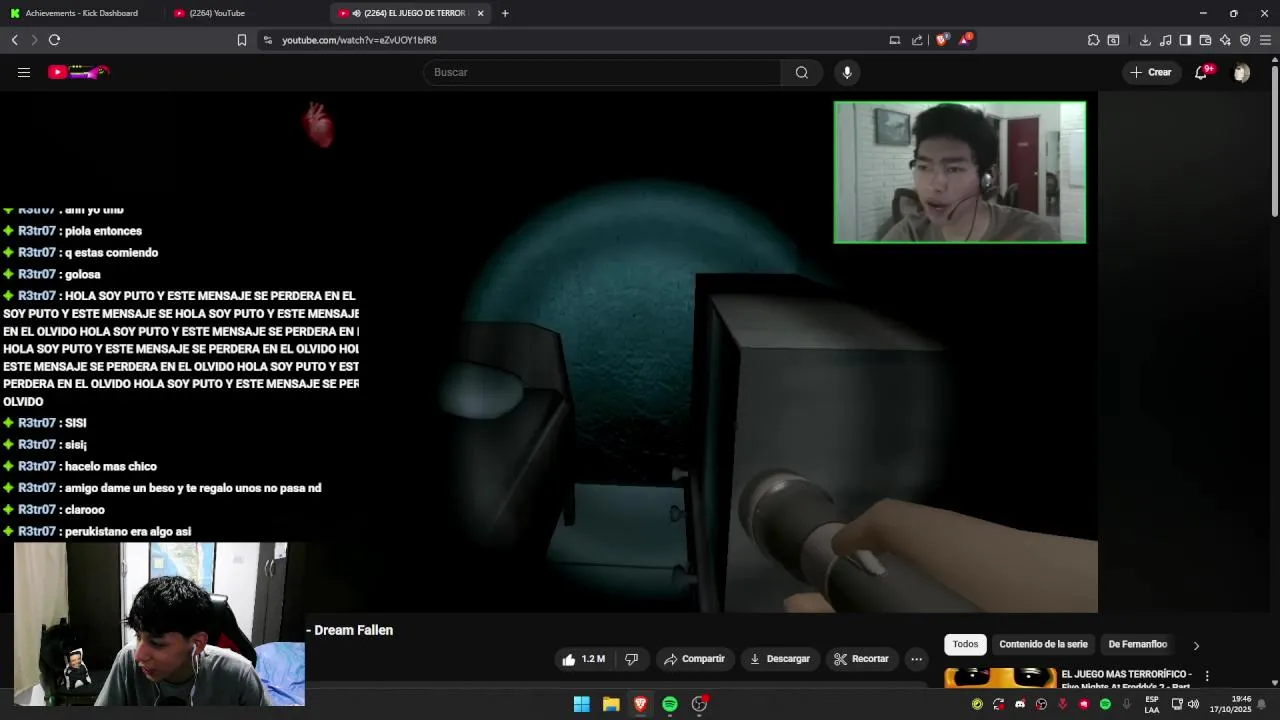The width and height of the screenshot is (1280, 720).
Task: Open the Brave VPN shield icon
Action: pos(1245,40)
